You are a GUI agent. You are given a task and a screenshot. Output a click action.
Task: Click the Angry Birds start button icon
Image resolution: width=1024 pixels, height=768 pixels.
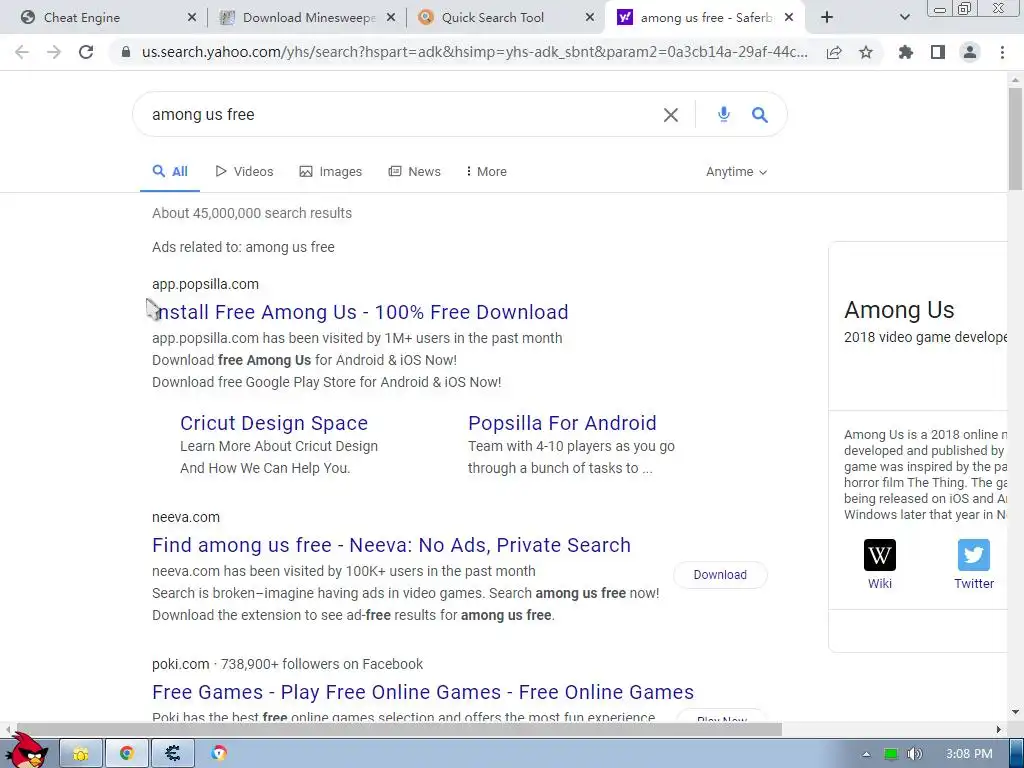coord(26,750)
